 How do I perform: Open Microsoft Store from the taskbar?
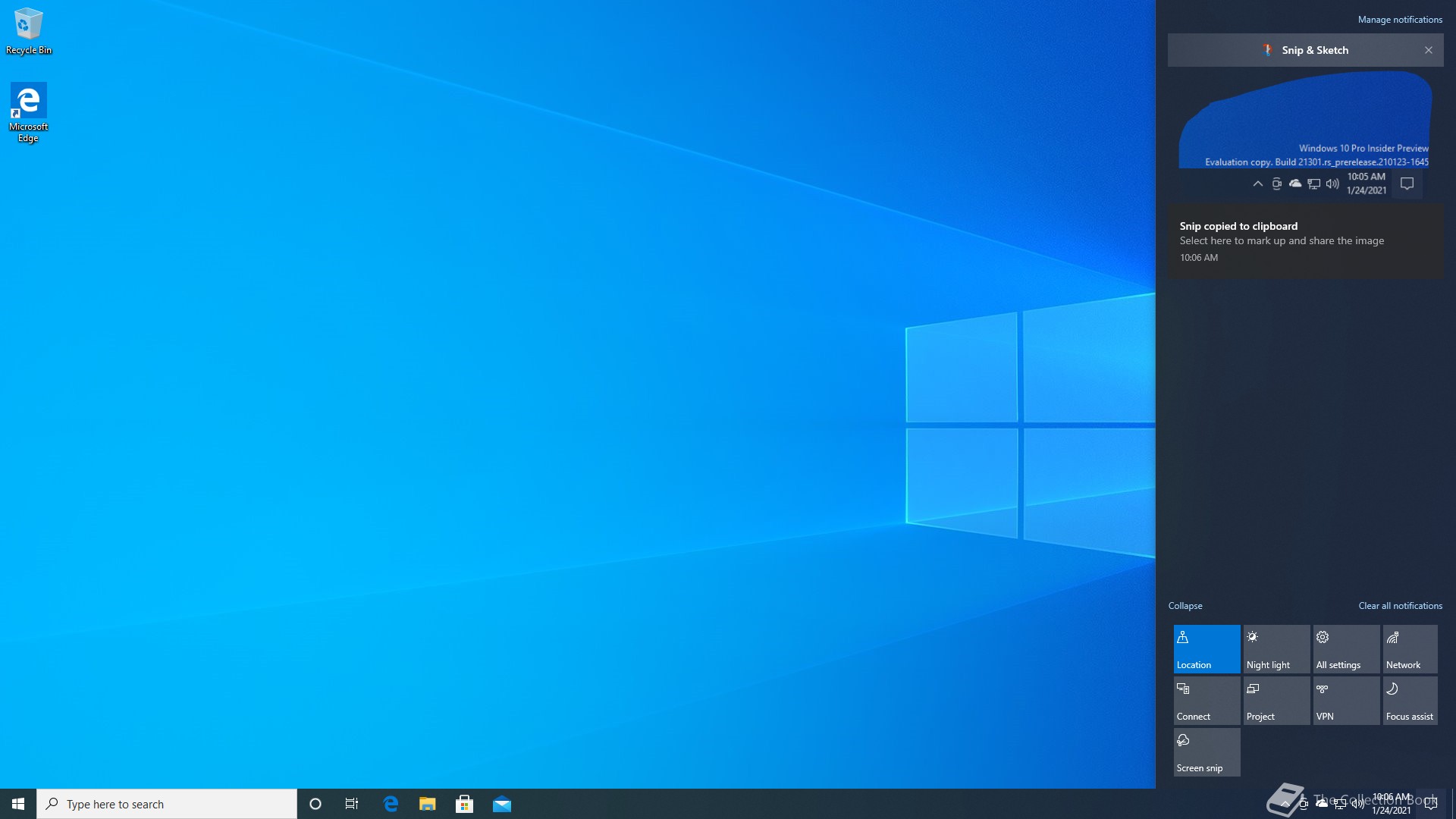465,804
